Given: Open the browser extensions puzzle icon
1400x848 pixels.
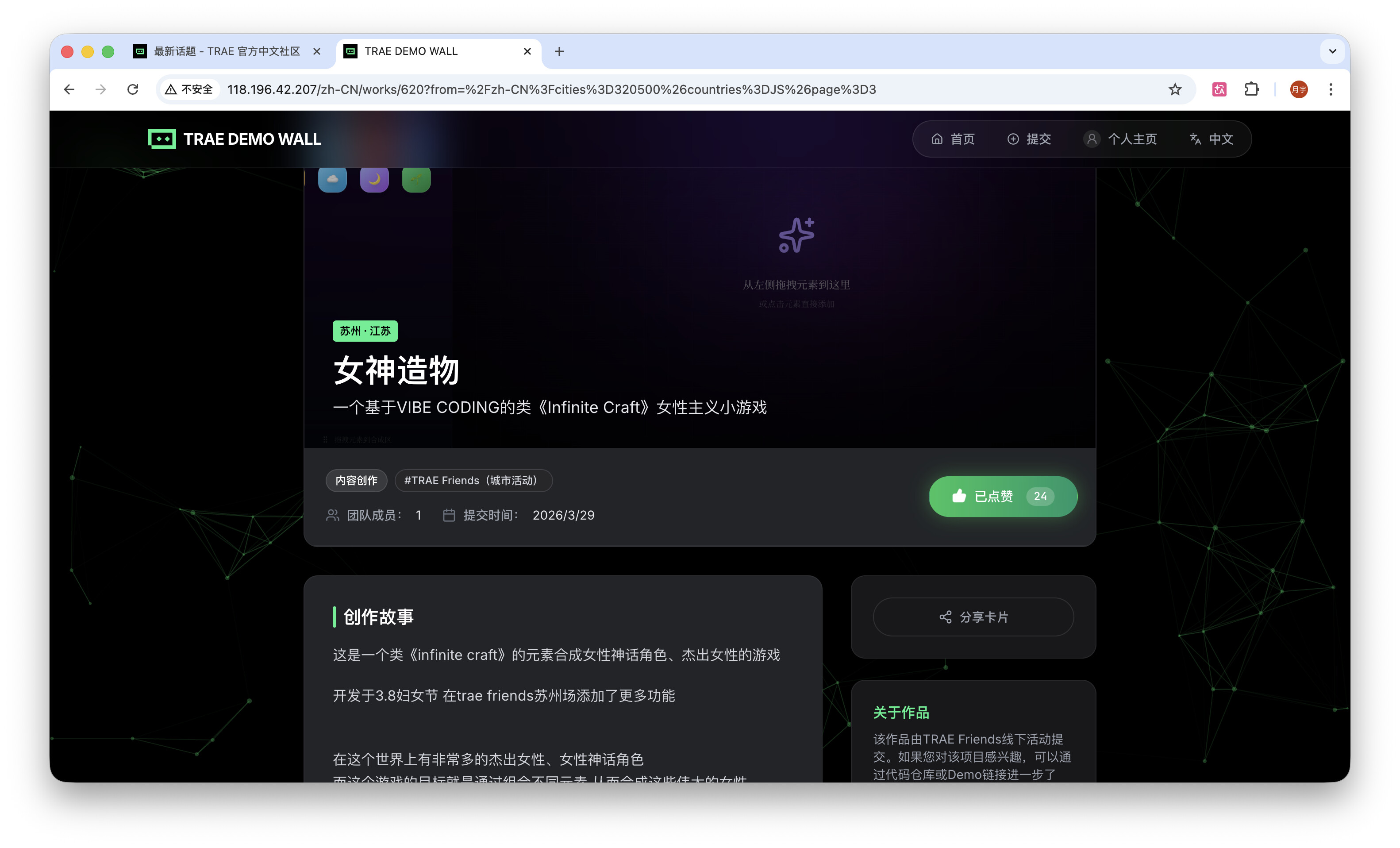Looking at the screenshot, I should [1251, 89].
